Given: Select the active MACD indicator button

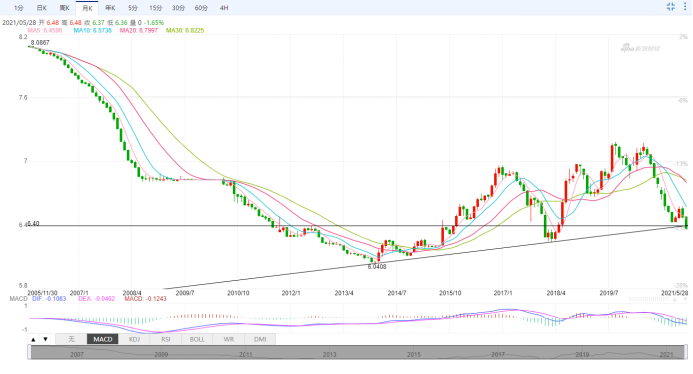Looking at the screenshot, I should point(103,339).
